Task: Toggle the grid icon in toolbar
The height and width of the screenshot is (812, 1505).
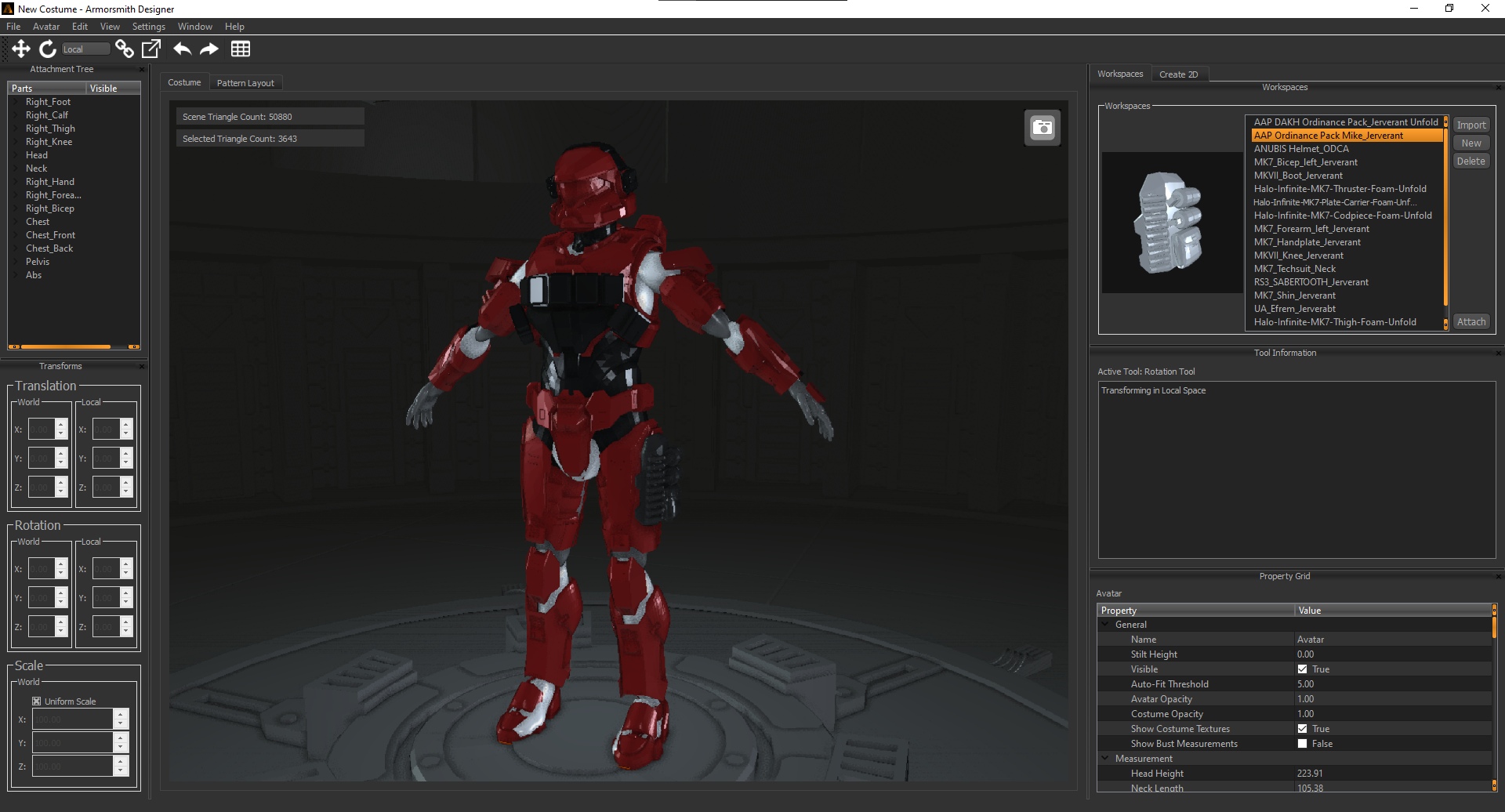Action: pyautogui.click(x=241, y=49)
